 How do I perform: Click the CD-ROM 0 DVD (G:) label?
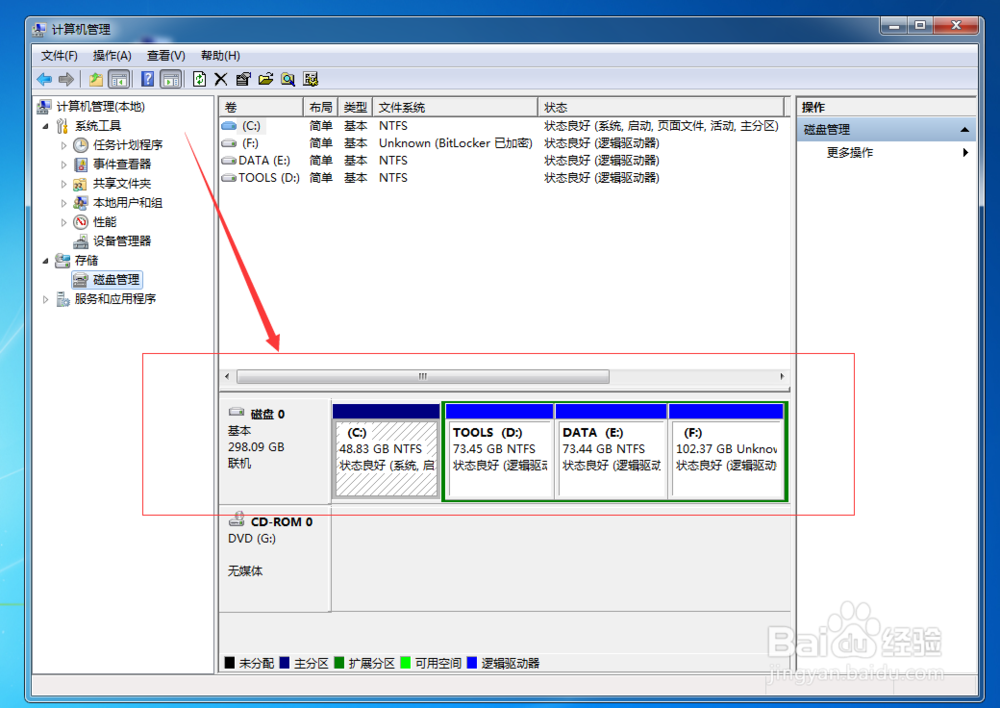pos(275,559)
